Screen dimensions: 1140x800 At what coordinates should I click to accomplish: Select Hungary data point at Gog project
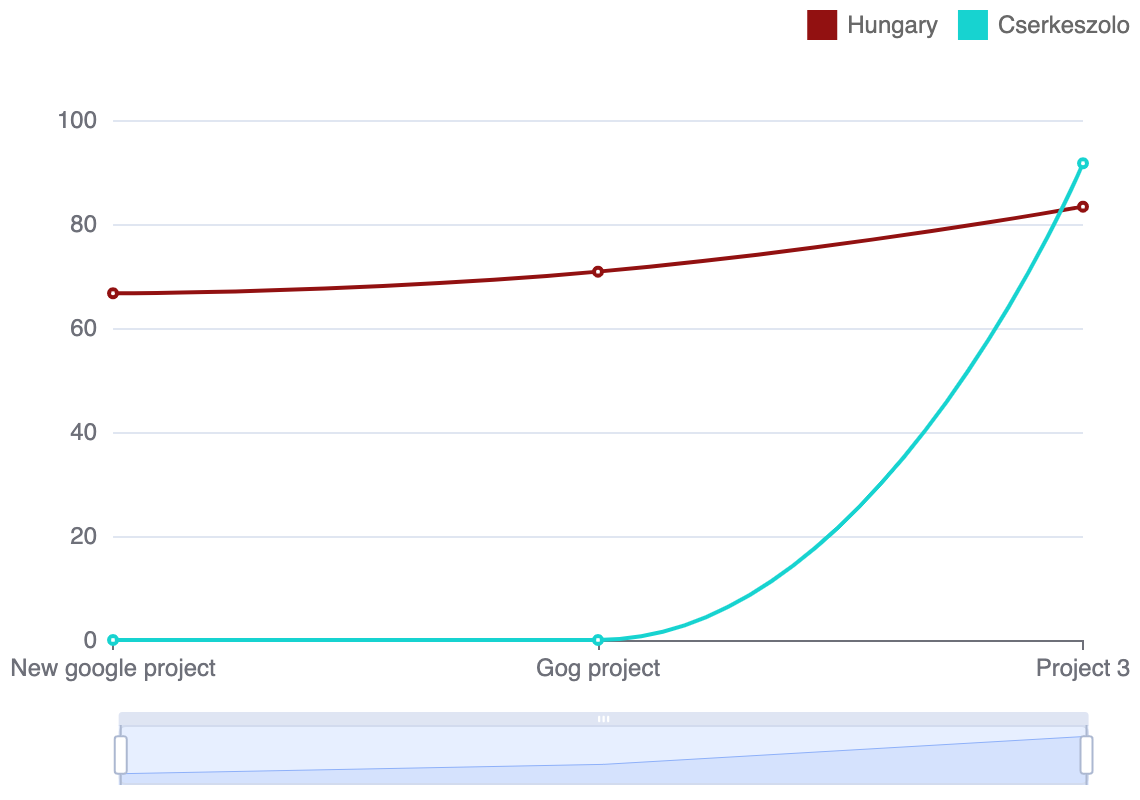[x=598, y=271]
